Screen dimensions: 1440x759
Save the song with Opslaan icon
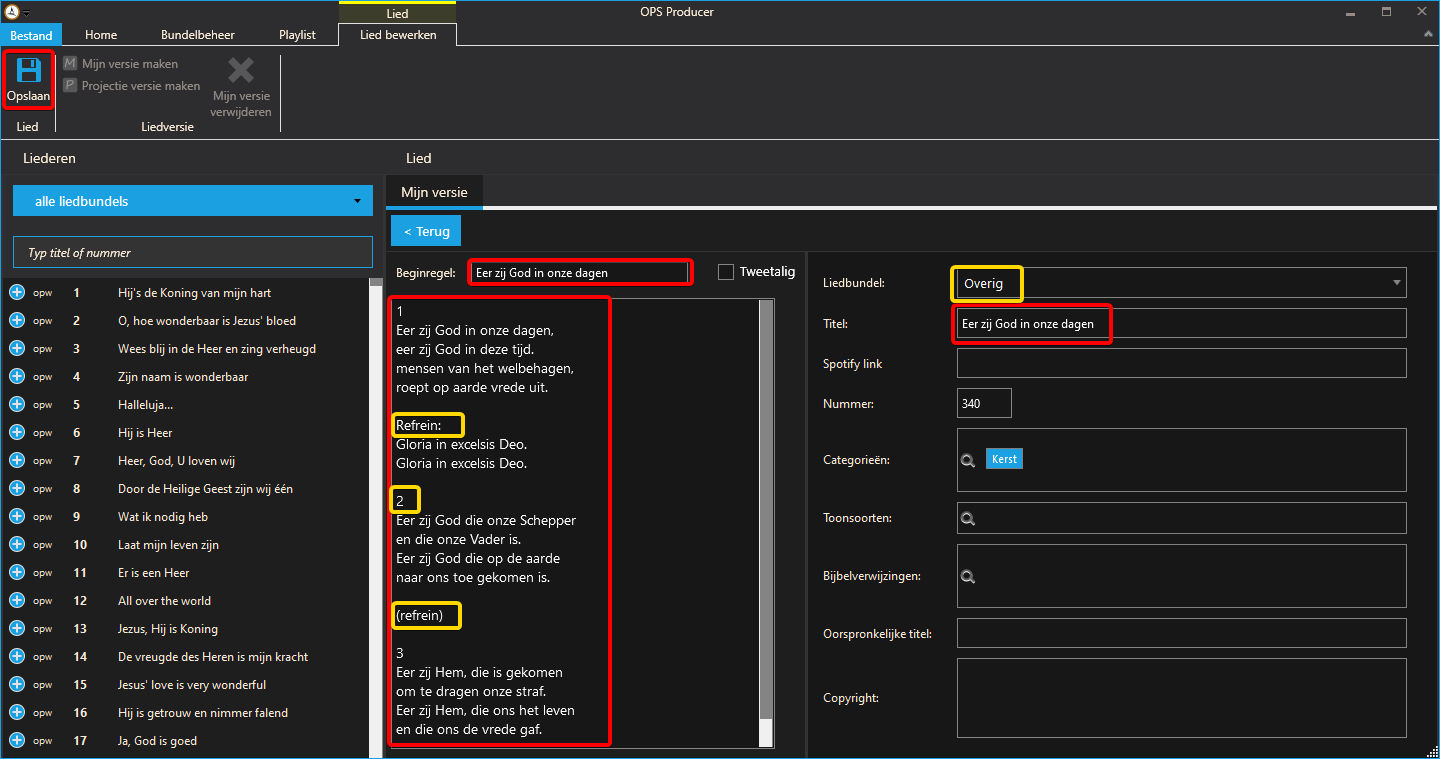coord(28,70)
